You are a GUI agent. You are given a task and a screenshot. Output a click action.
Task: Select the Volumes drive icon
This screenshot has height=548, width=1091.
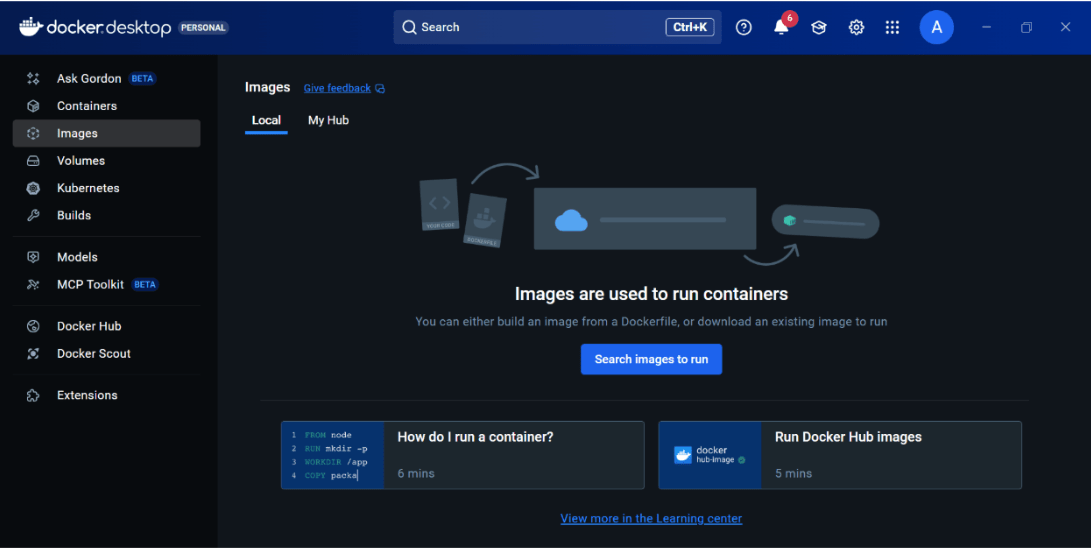click(x=33, y=161)
